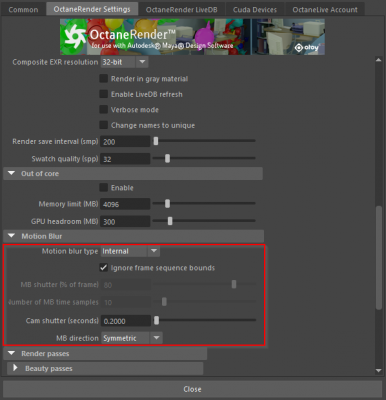This screenshot has height=400, width=386.
Task: Collapse the Out of core section
Action: pyautogui.click(x=11, y=173)
